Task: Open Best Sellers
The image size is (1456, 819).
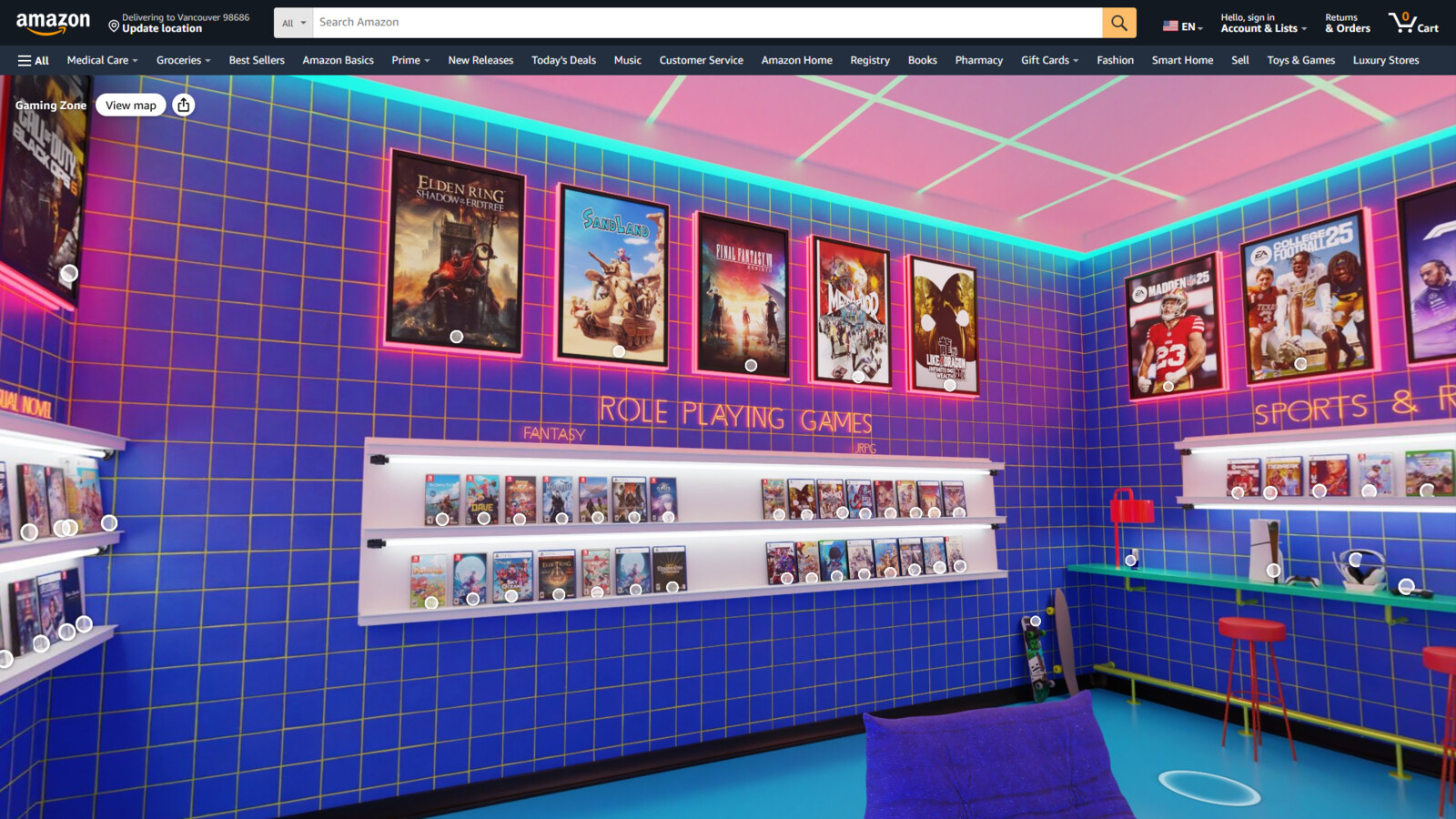Action: [x=257, y=60]
